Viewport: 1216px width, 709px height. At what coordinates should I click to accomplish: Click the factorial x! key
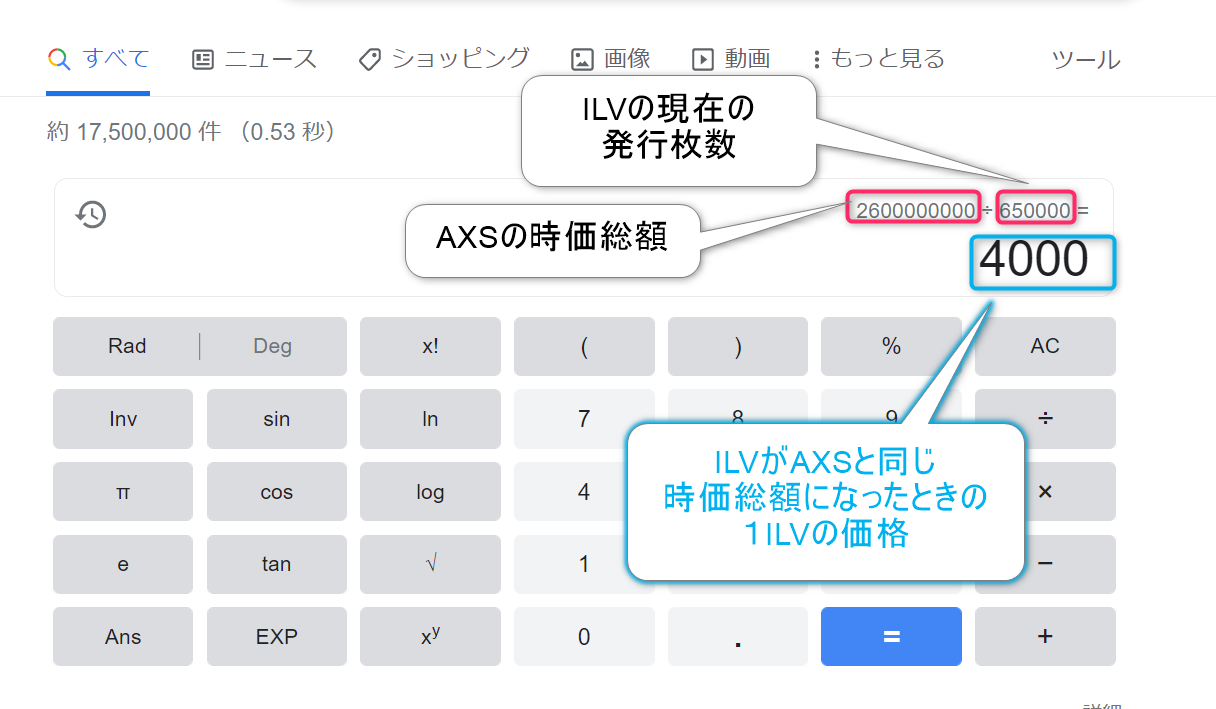point(430,346)
